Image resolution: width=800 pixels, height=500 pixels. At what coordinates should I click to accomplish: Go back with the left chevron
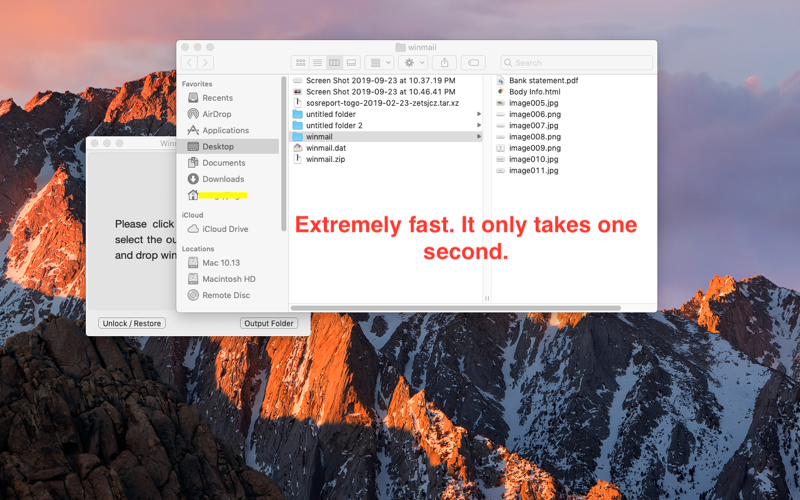click(x=189, y=63)
